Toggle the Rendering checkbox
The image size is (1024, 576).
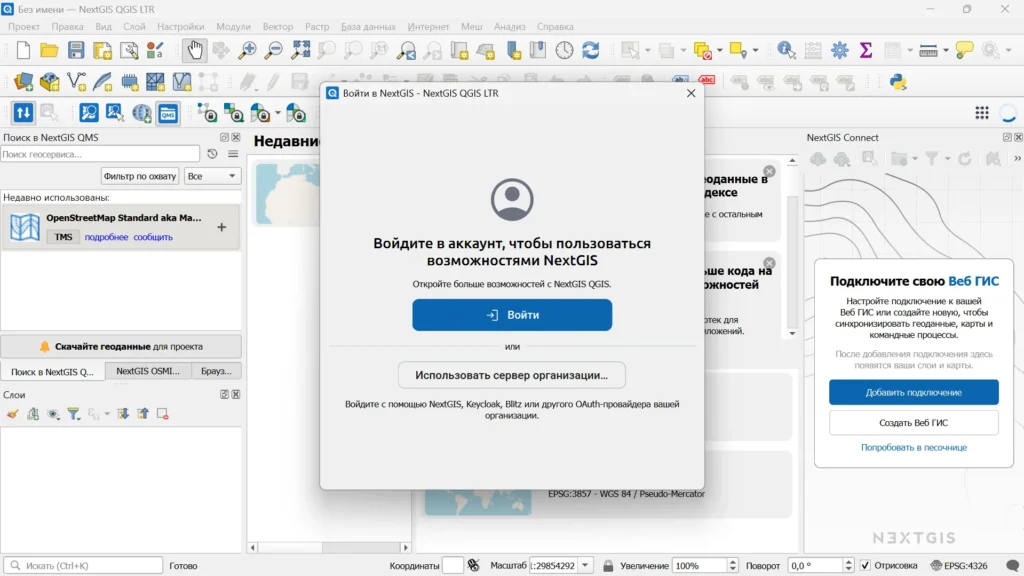[865, 566]
